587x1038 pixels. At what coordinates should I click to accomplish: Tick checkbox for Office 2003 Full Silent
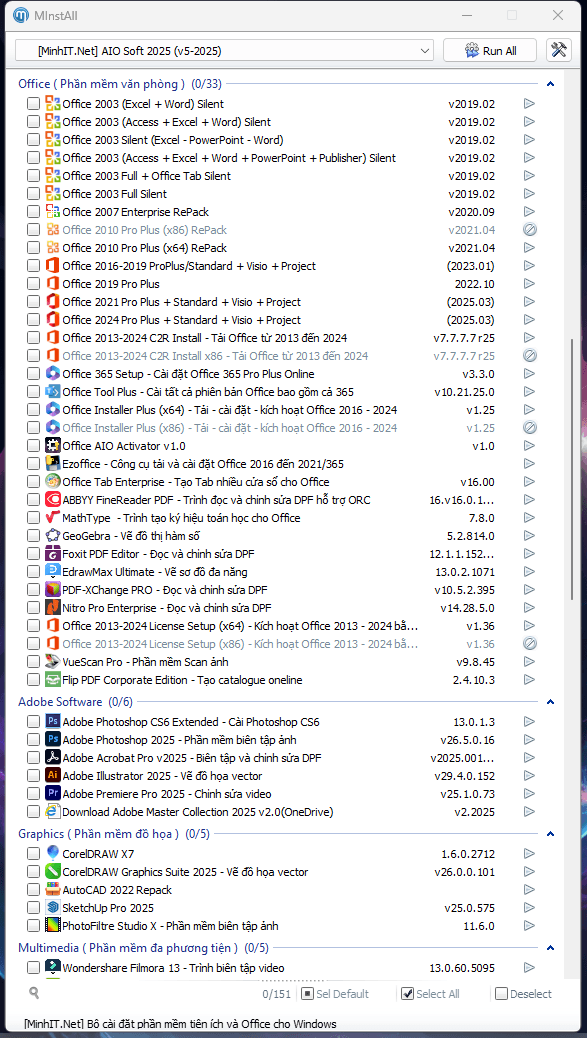click(33, 194)
